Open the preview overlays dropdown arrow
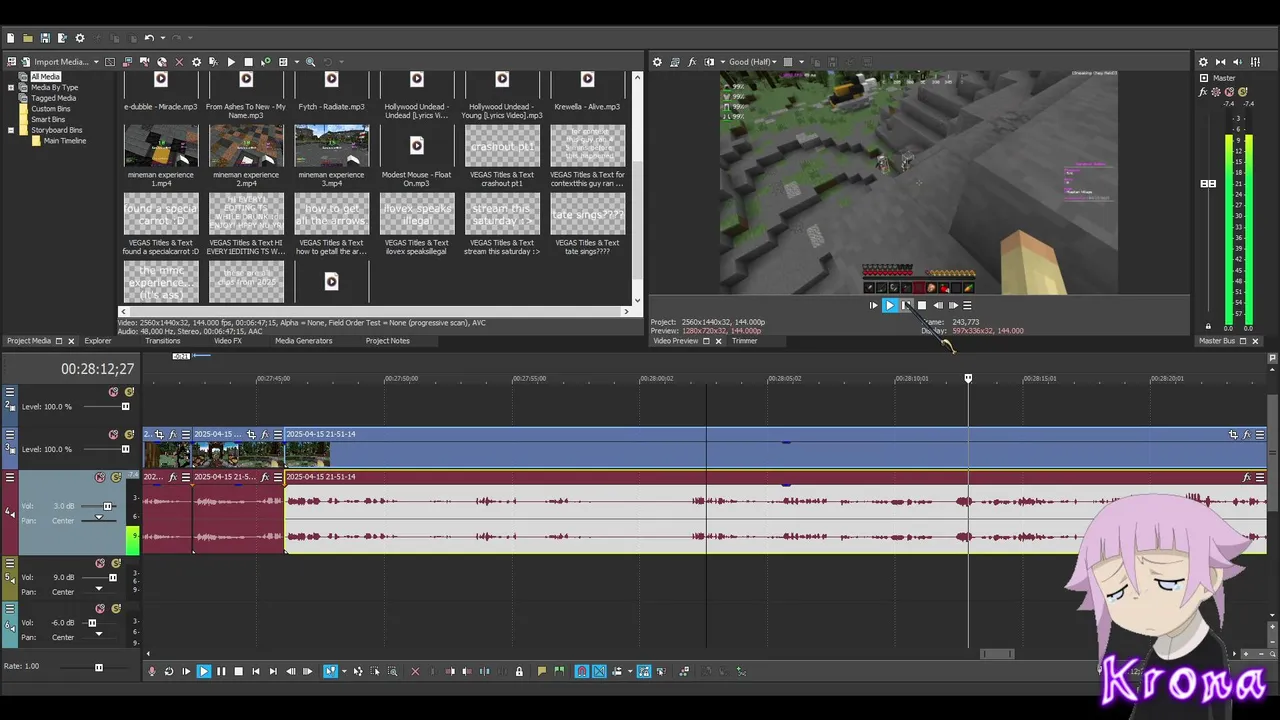1280x720 pixels. [801, 62]
